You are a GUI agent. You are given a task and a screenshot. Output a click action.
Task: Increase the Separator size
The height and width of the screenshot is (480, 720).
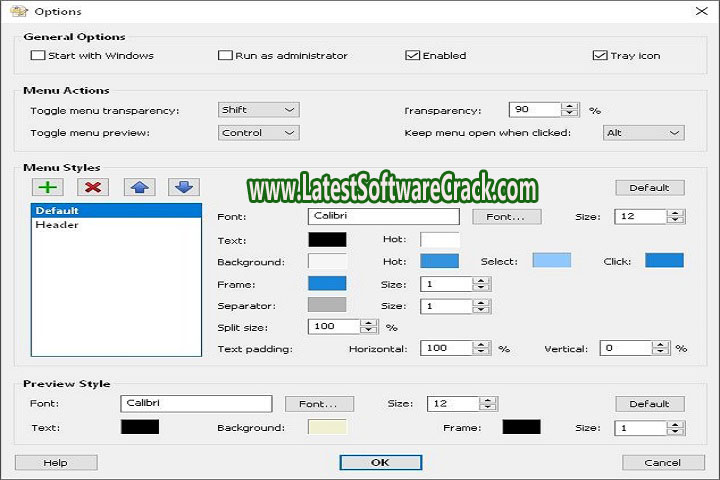[481, 303]
